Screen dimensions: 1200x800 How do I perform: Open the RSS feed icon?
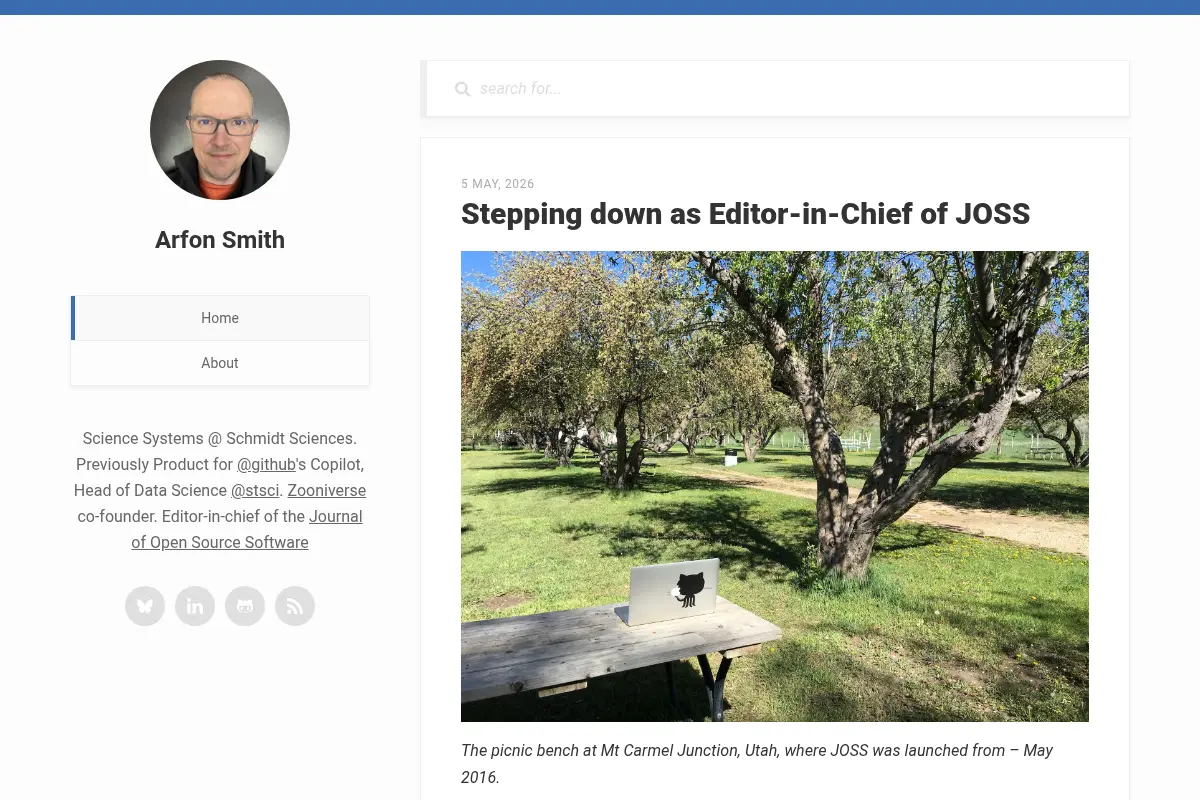point(295,606)
